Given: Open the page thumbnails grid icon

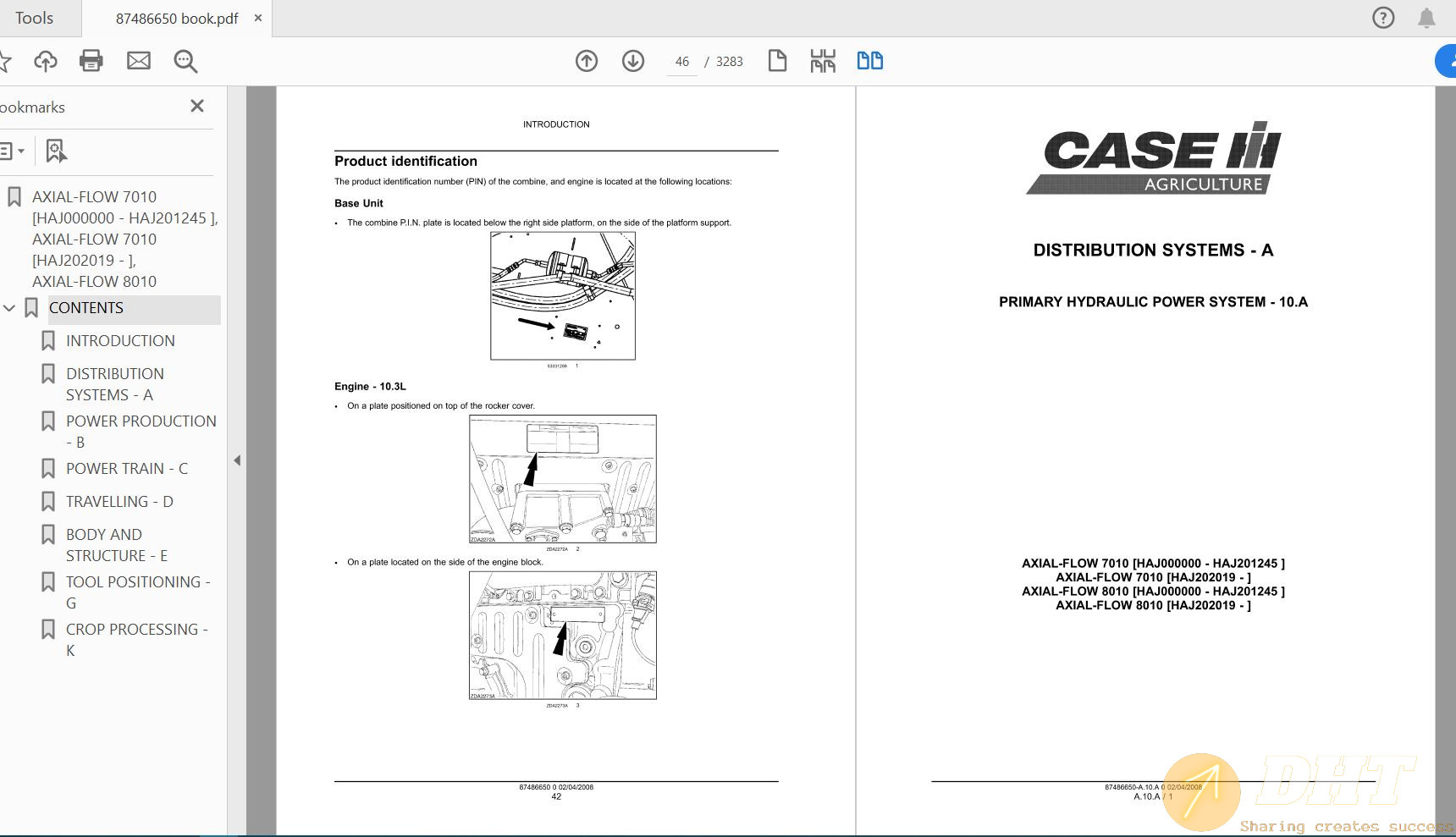Looking at the screenshot, I should [823, 61].
